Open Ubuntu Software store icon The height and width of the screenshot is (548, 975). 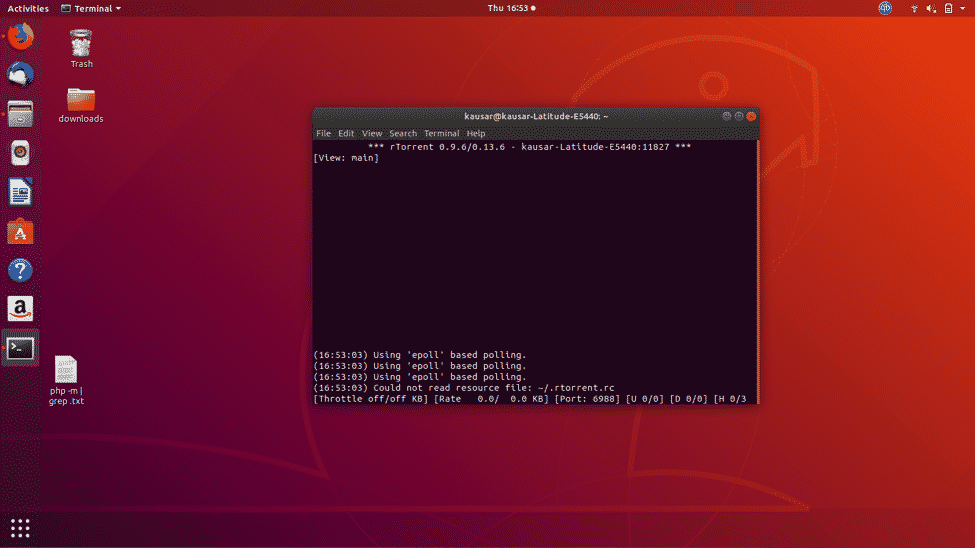click(20, 231)
